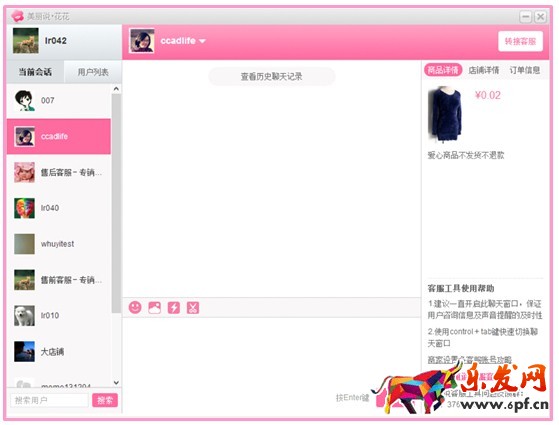Click the contact list scroll-down arrow
This screenshot has height=425, width=559.
tap(116, 383)
